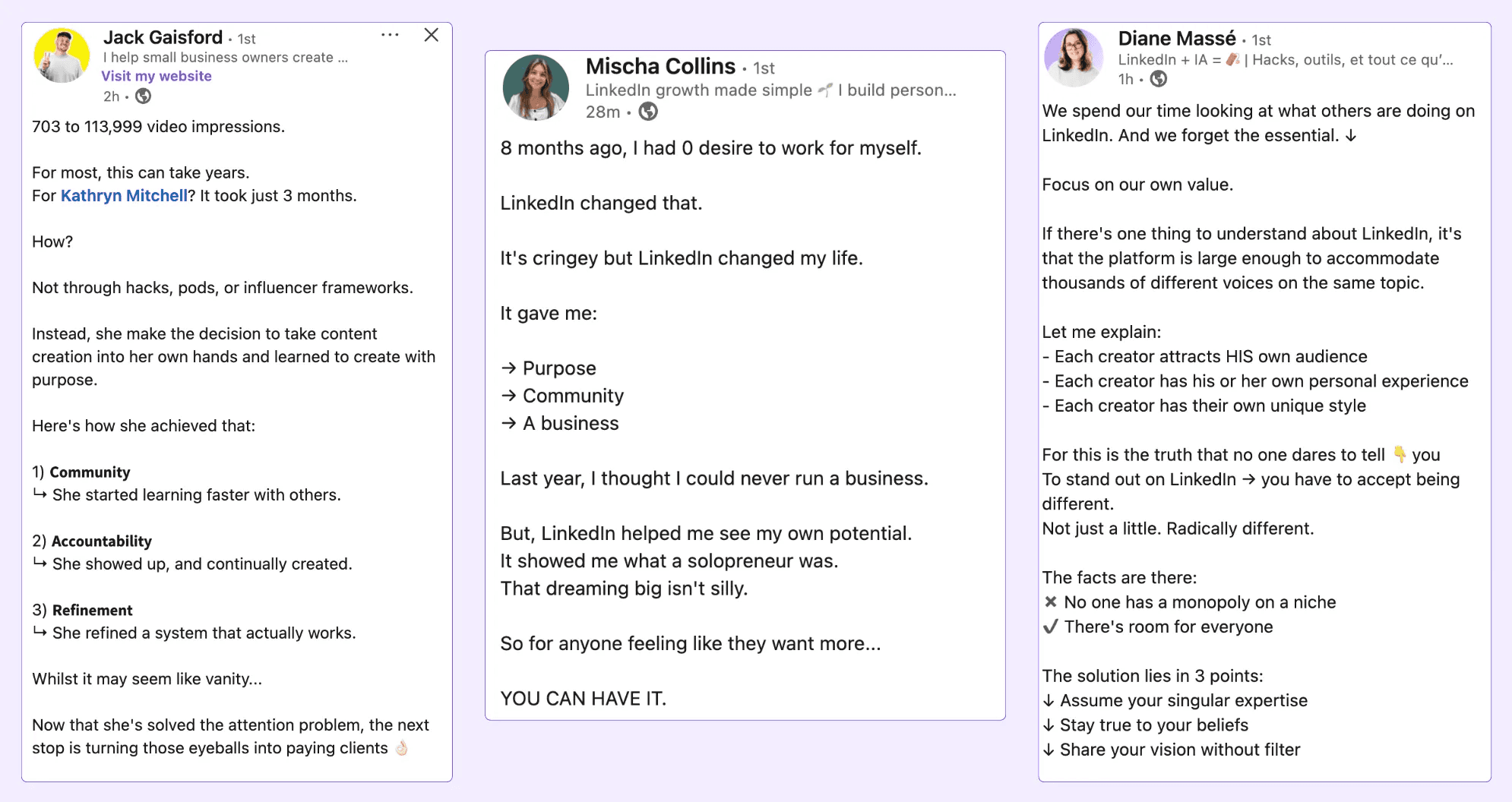Click the globe visibility icon on Jack's post
Viewport: 1512px width, 802px height.
click(x=143, y=96)
